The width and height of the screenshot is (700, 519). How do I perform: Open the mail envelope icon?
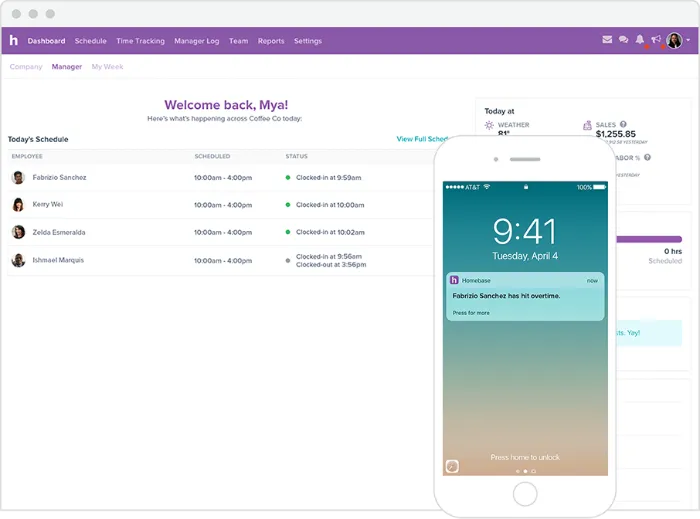coord(607,40)
